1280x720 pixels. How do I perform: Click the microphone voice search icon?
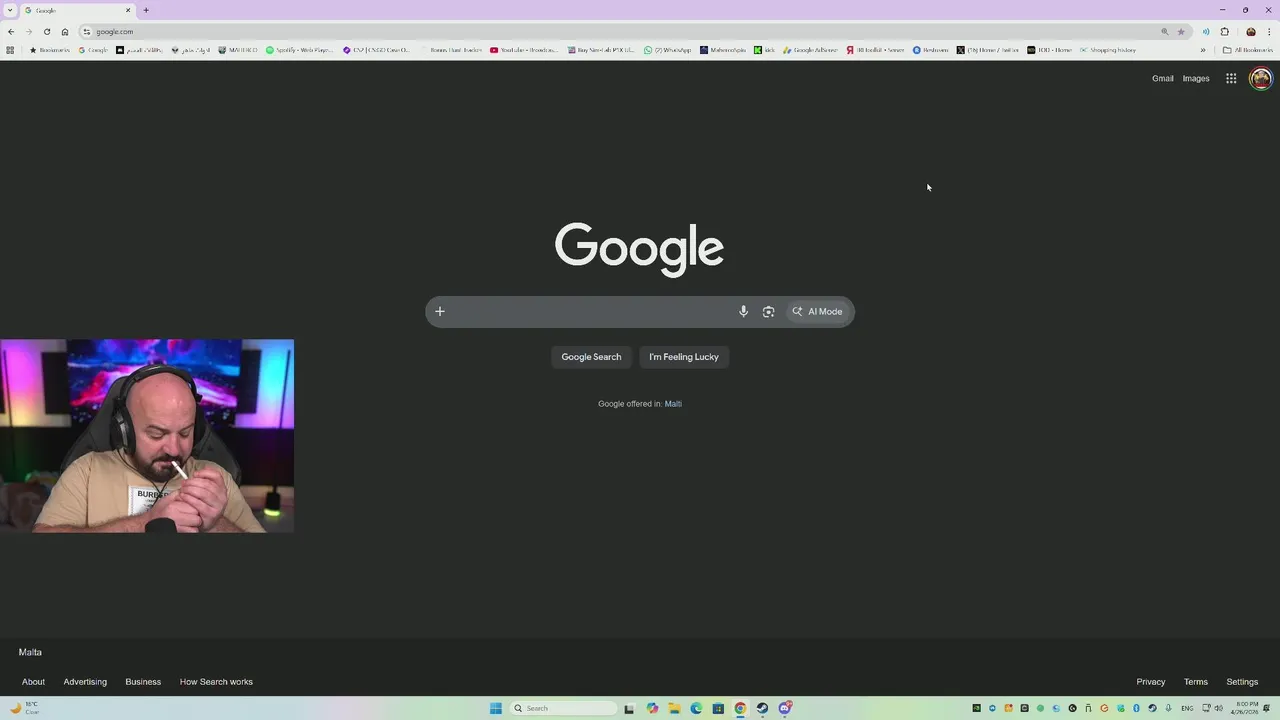pos(743,311)
